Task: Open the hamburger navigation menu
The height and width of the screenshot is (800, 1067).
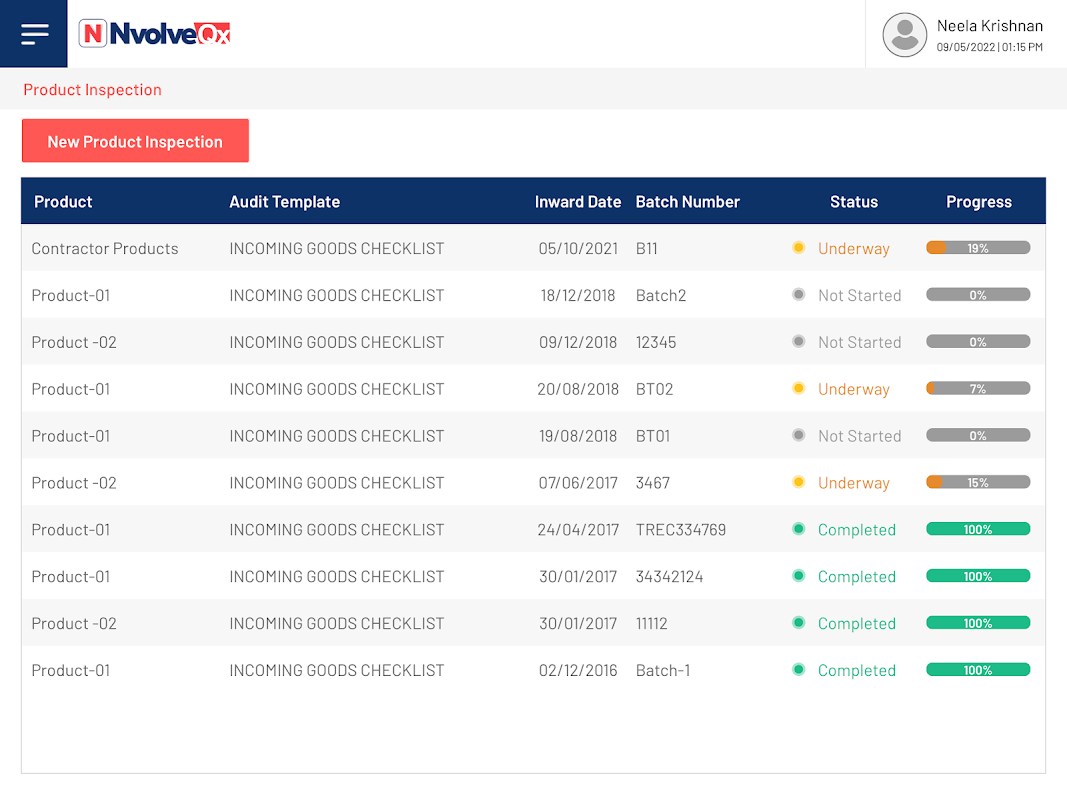Action: click(x=34, y=33)
